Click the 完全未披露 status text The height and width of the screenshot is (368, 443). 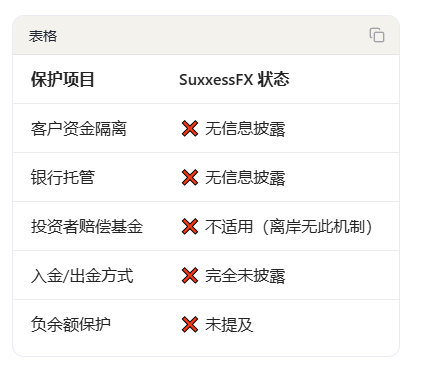[245, 276]
